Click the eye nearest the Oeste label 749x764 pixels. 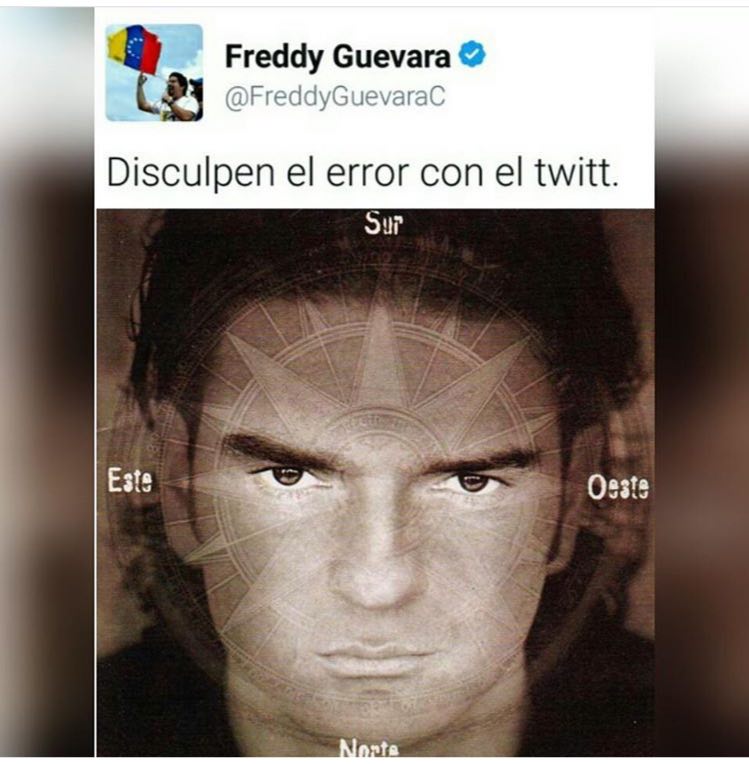point(472,482)
